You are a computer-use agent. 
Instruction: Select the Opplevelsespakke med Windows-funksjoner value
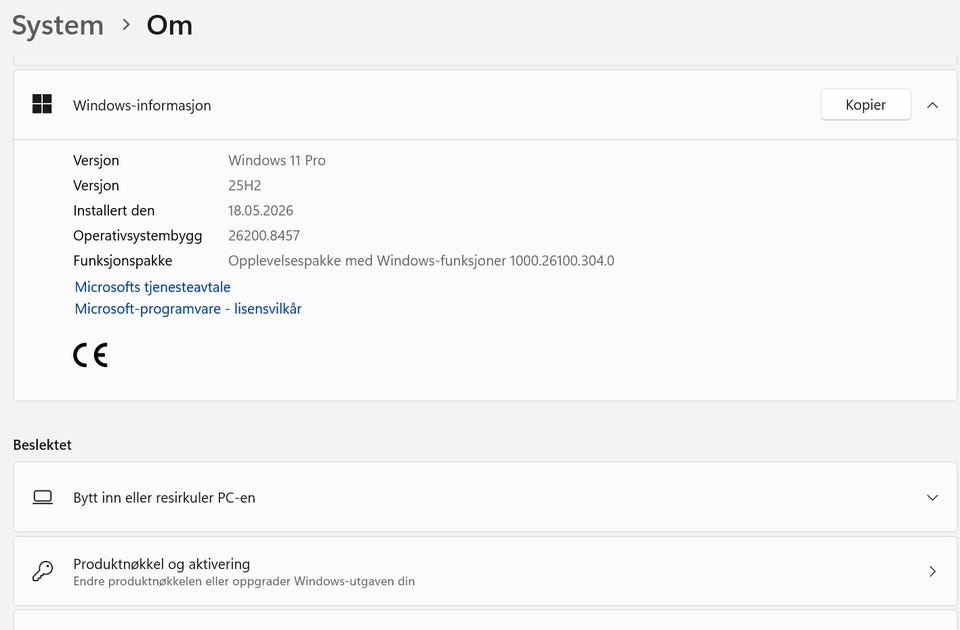pyautogui.click(x=421, y=261)
